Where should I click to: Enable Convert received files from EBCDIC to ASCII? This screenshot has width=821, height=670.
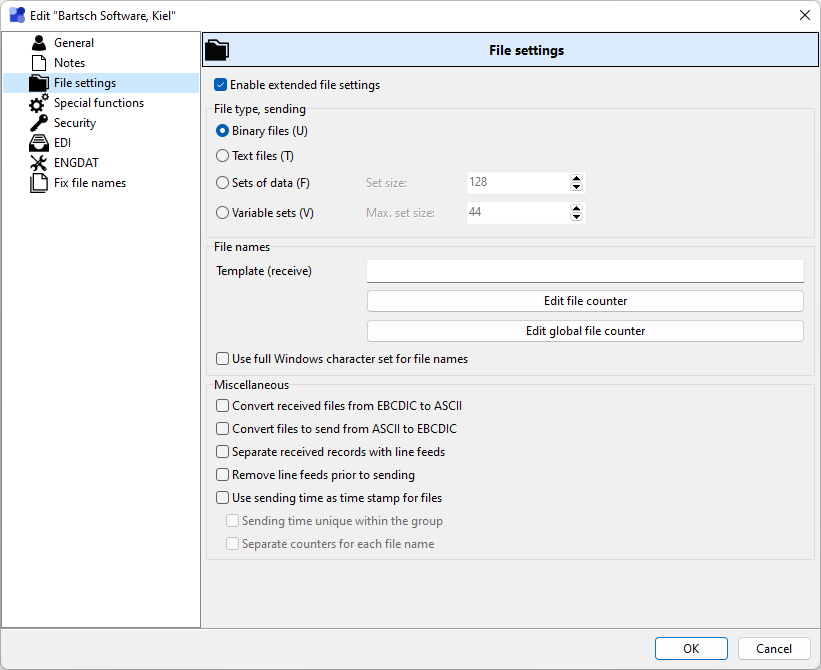tap(222, 406)
